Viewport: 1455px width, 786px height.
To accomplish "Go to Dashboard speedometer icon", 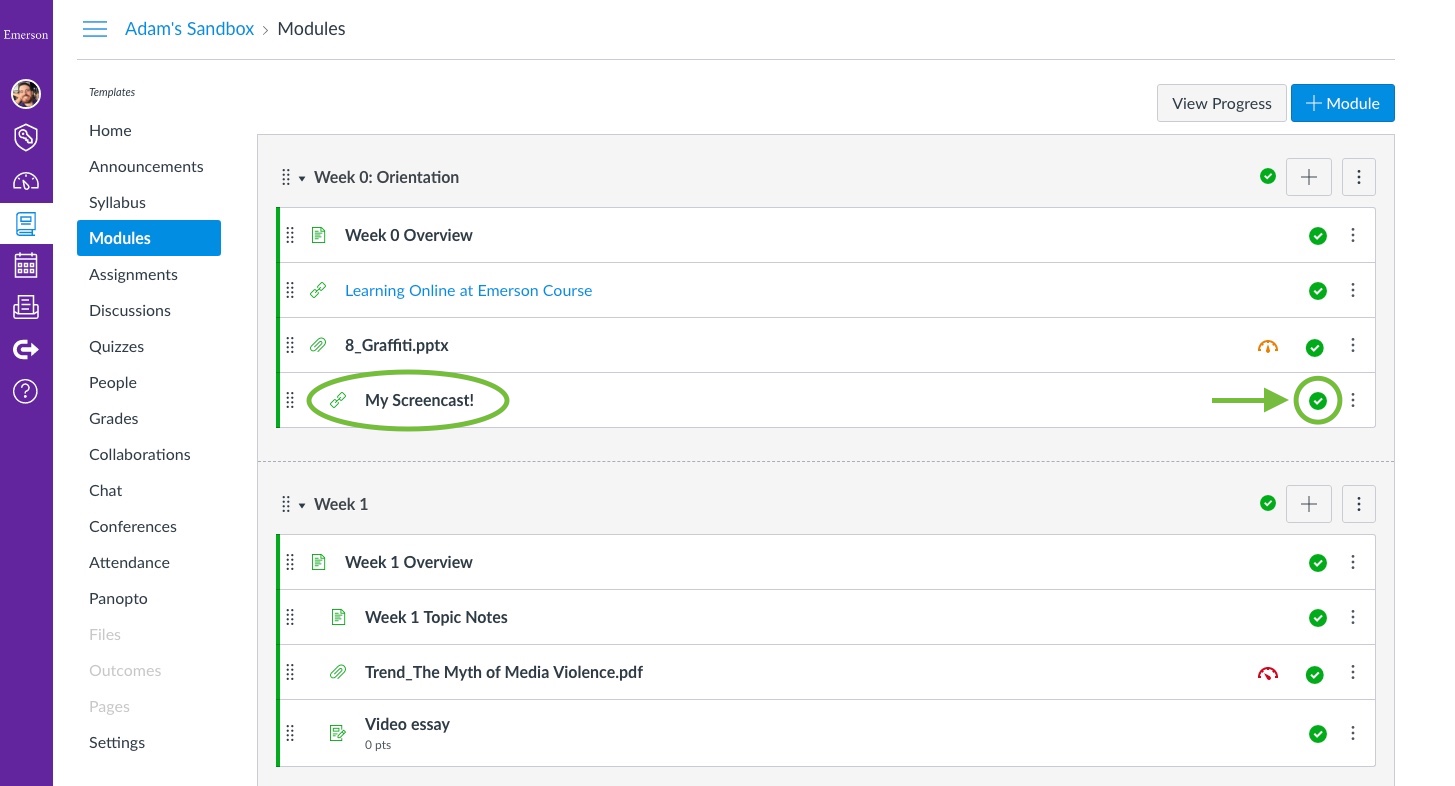I will [26, 181].
